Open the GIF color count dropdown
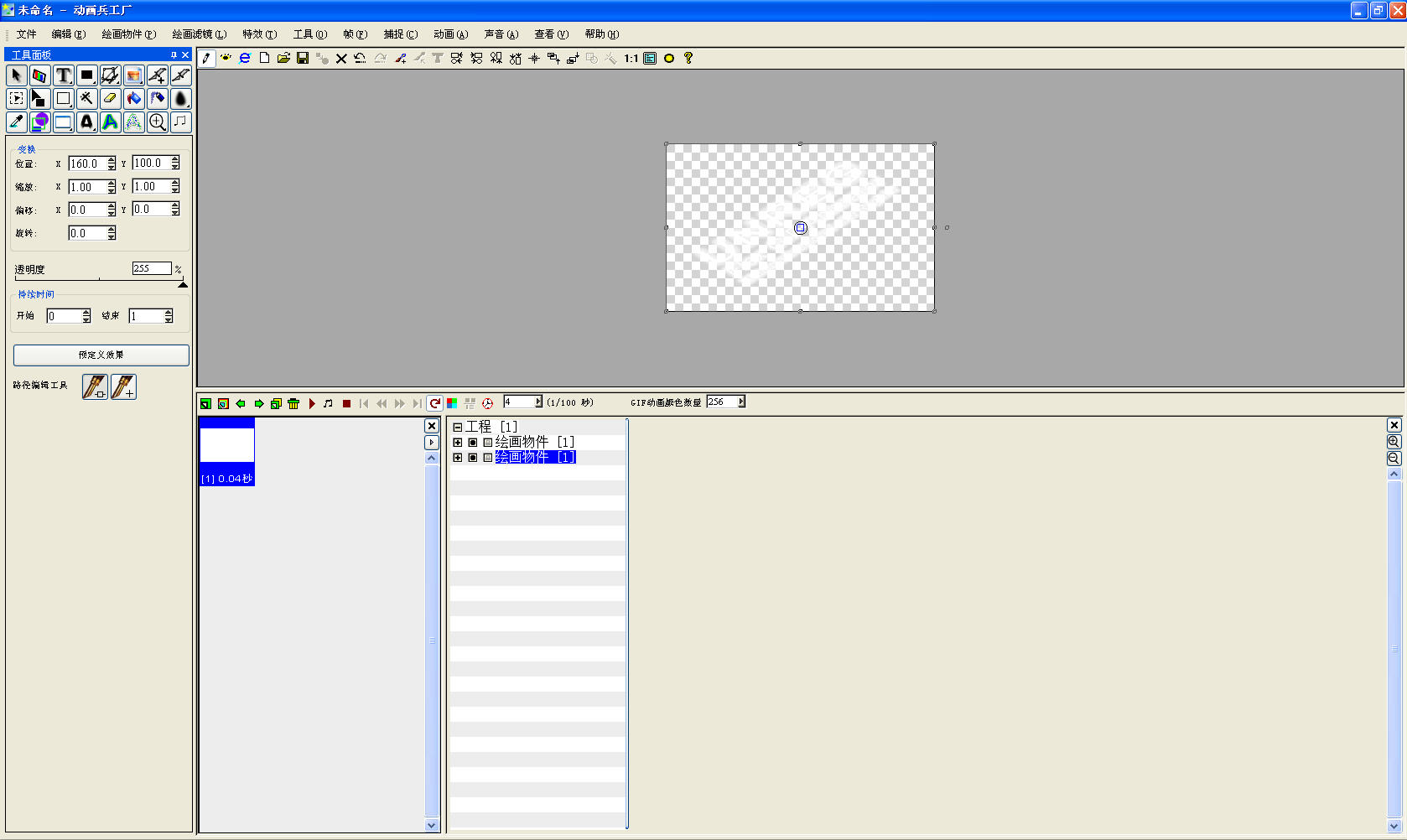 pyautogui.click(x=741, y=402)
